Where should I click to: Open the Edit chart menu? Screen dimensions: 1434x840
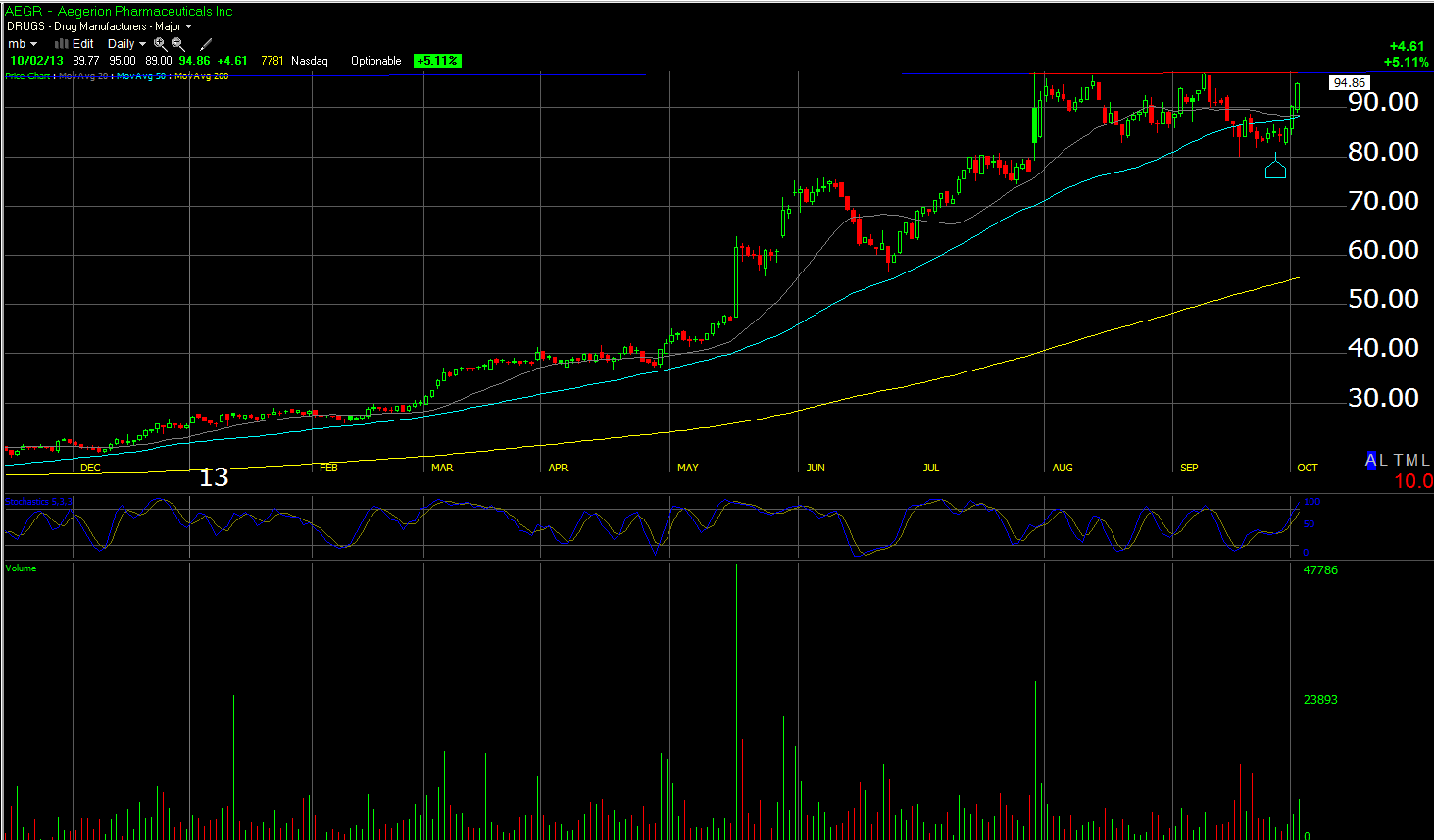coord(83,44)
